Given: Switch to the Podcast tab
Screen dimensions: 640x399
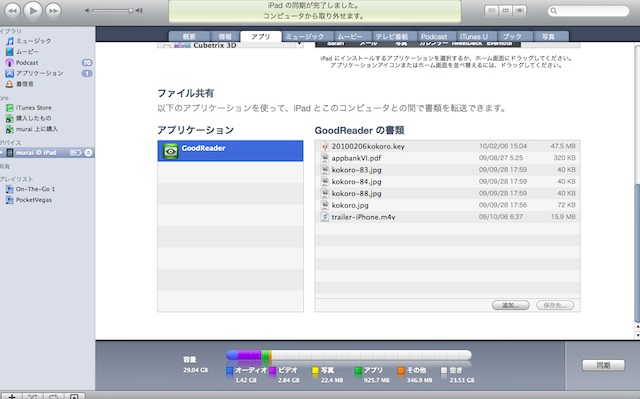Looking at the screenshot, I should 434,36.
